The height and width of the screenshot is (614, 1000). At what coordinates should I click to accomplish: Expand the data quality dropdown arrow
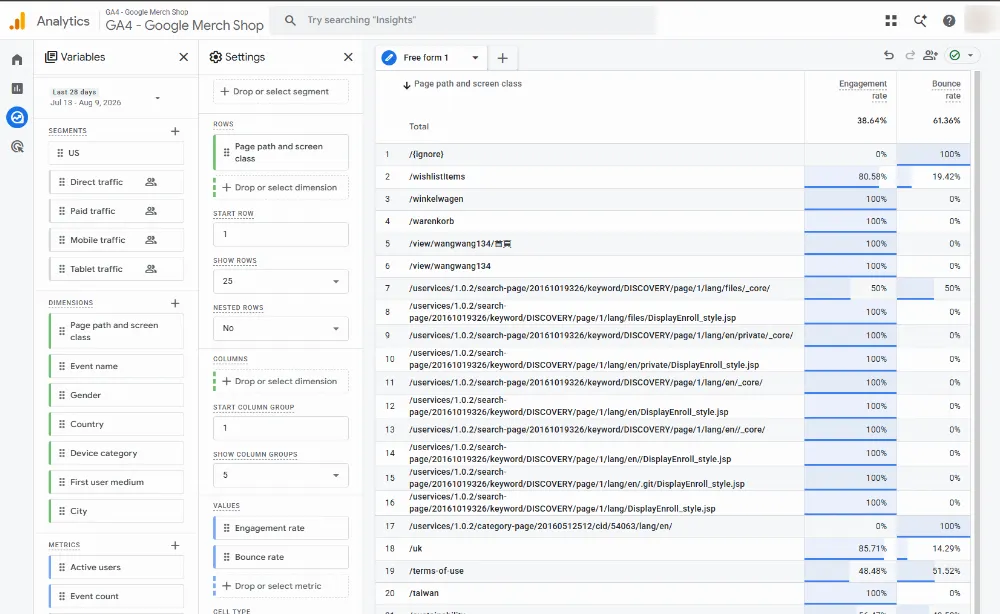pyautogui.click(x=970, y=55)
